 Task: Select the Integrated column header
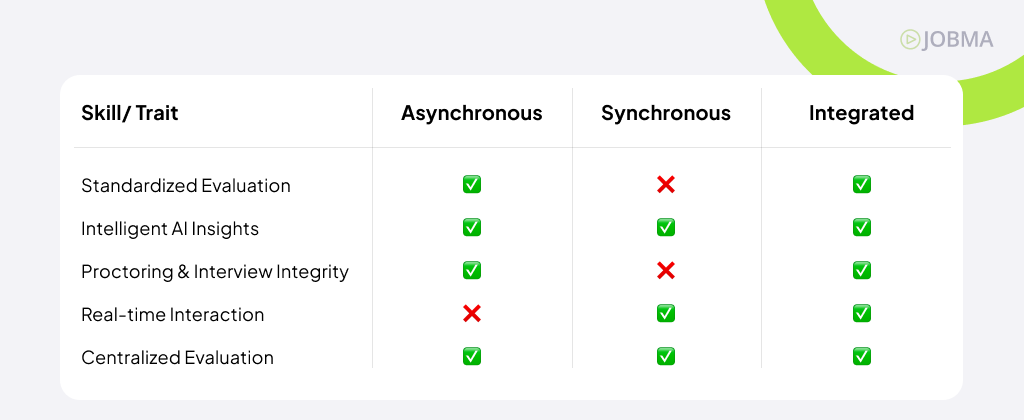tap(861, 113)
